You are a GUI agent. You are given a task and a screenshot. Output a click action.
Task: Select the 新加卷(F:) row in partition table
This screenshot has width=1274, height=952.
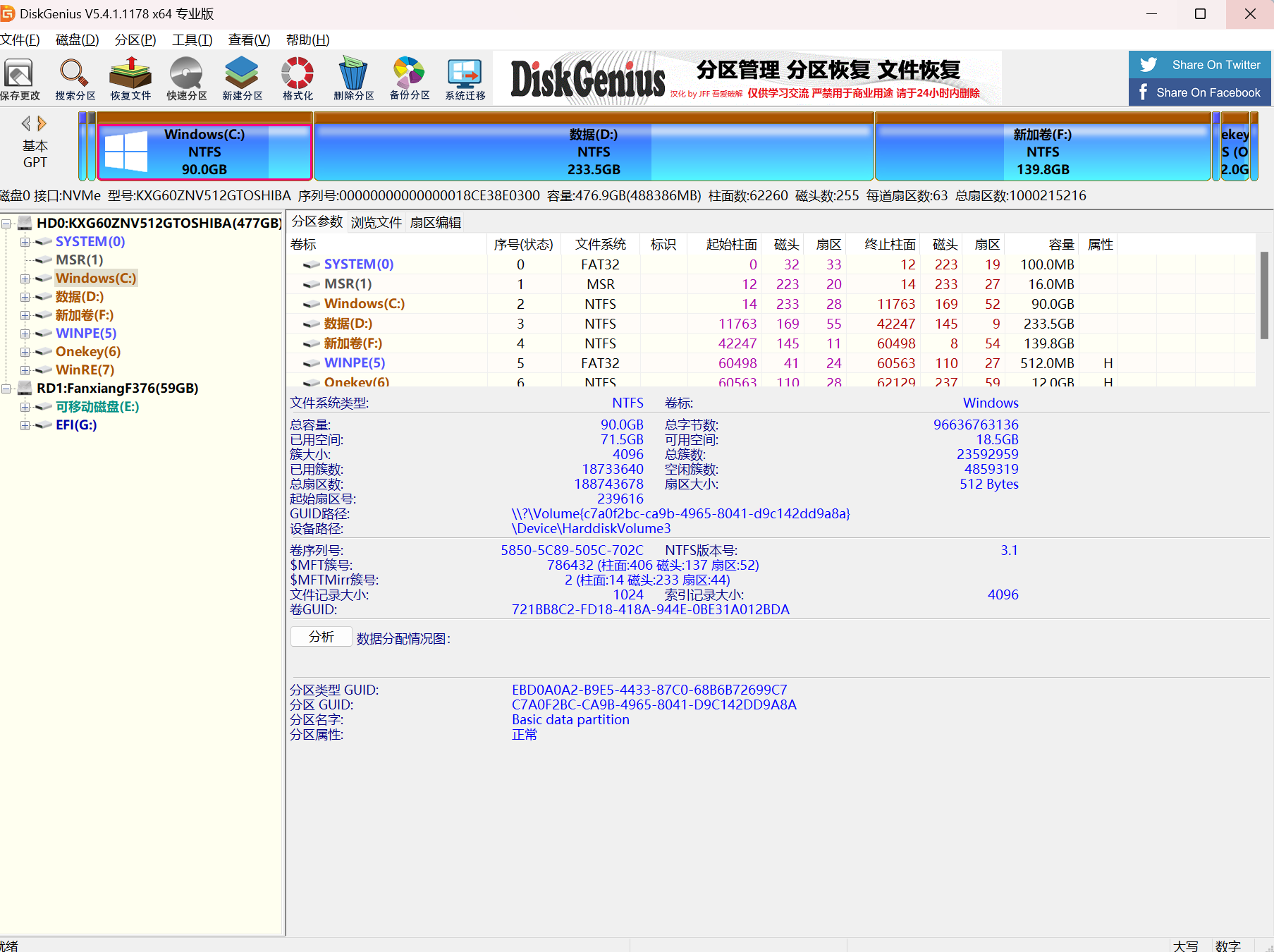pos(771,343)
